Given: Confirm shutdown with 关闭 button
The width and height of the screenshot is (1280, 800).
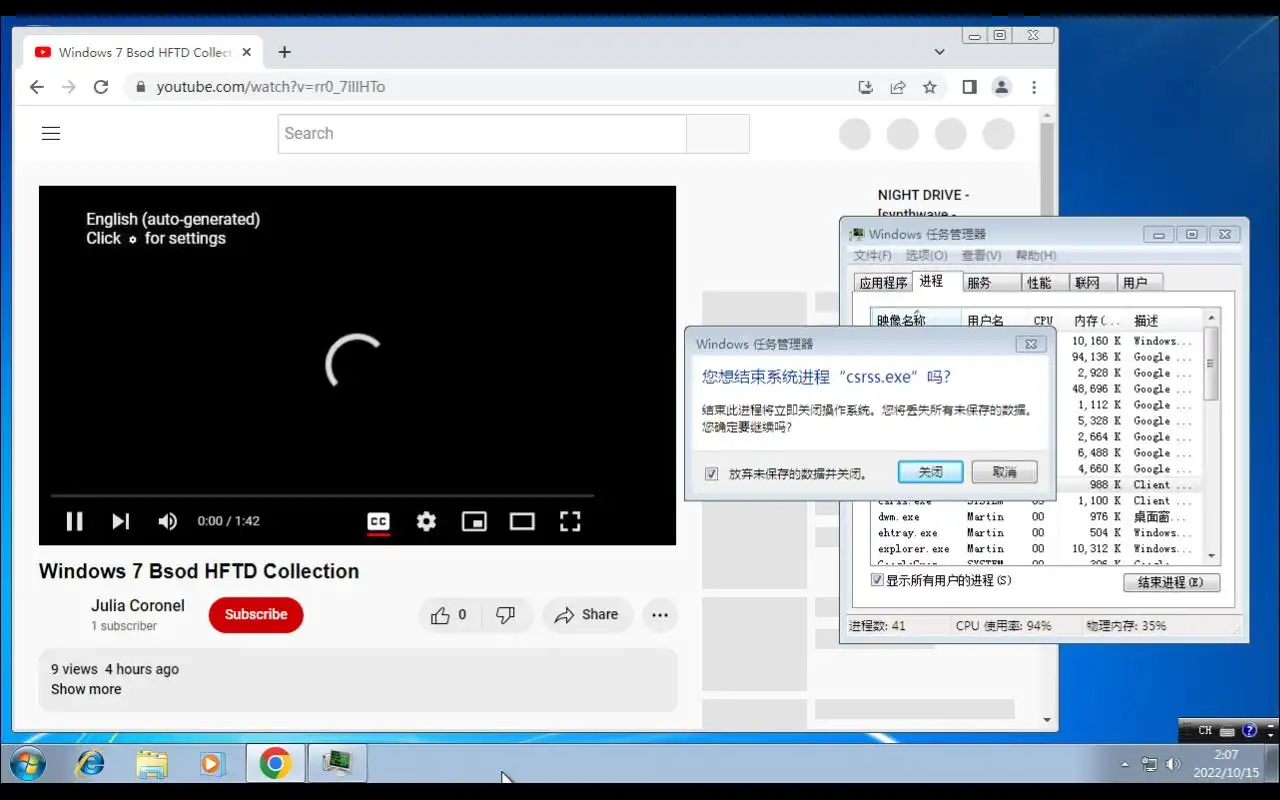Looking at the screenshot, I should tap(930, 472).
